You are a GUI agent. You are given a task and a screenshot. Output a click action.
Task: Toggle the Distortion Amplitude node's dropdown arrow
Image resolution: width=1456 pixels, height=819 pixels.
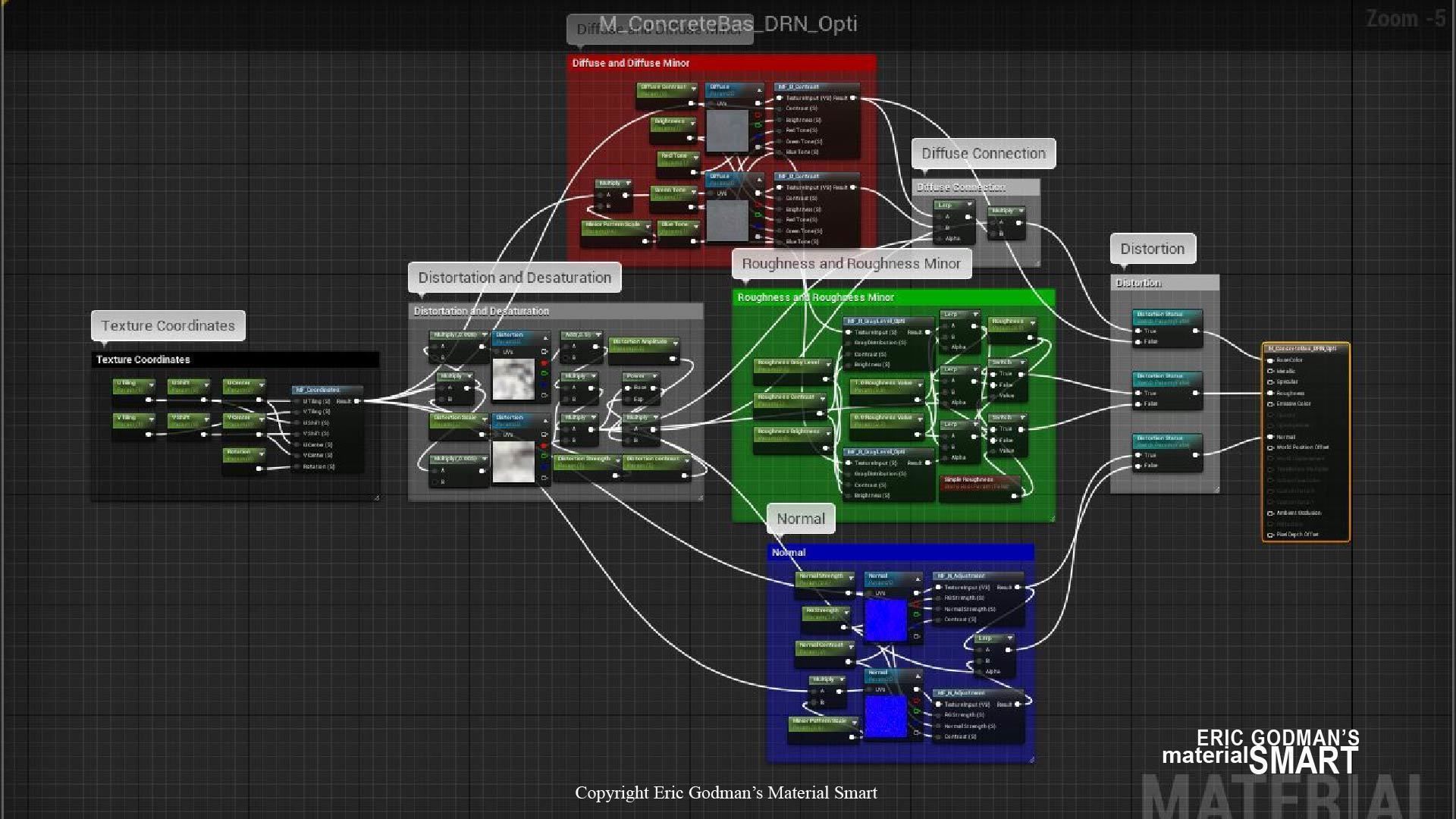pos(675,343)
